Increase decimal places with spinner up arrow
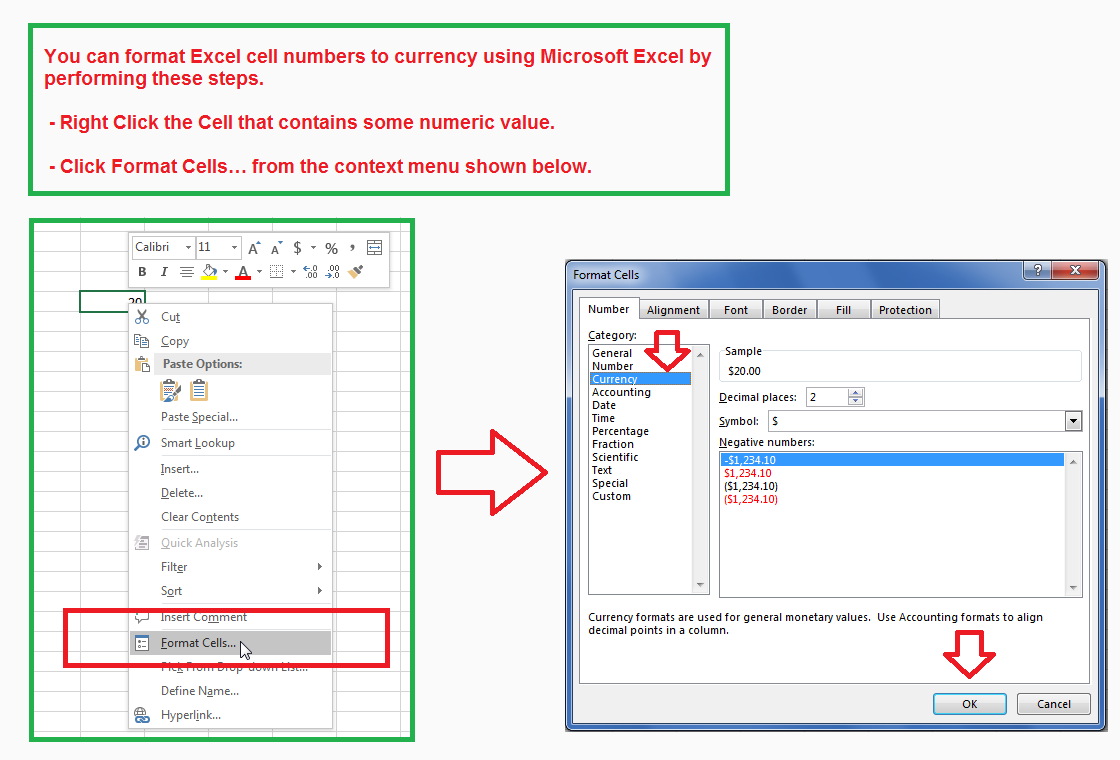This screenshot has width=1120, height=760. tap(855, 393)
